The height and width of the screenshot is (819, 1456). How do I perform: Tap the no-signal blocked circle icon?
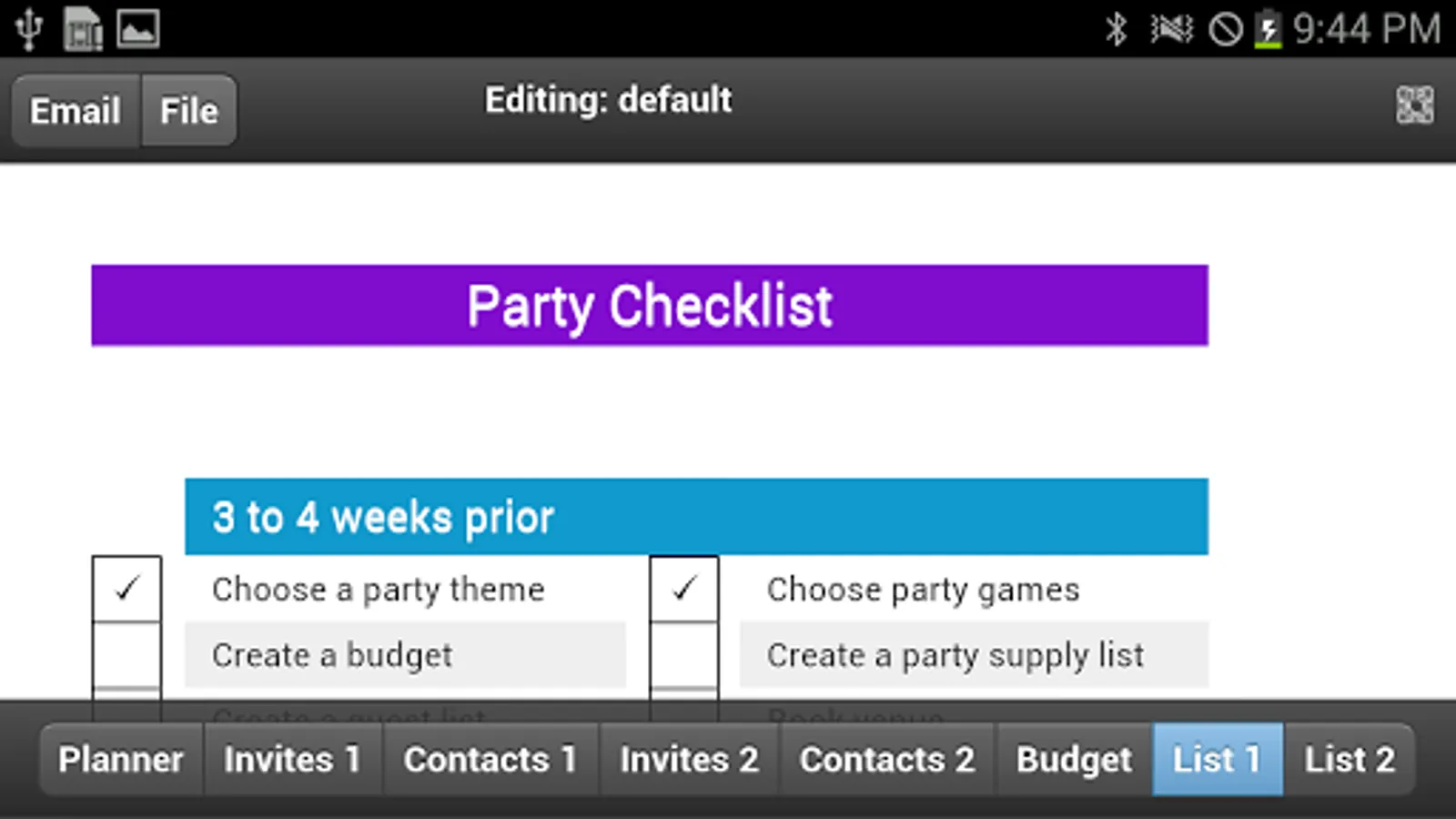(x=1225, y=29)
